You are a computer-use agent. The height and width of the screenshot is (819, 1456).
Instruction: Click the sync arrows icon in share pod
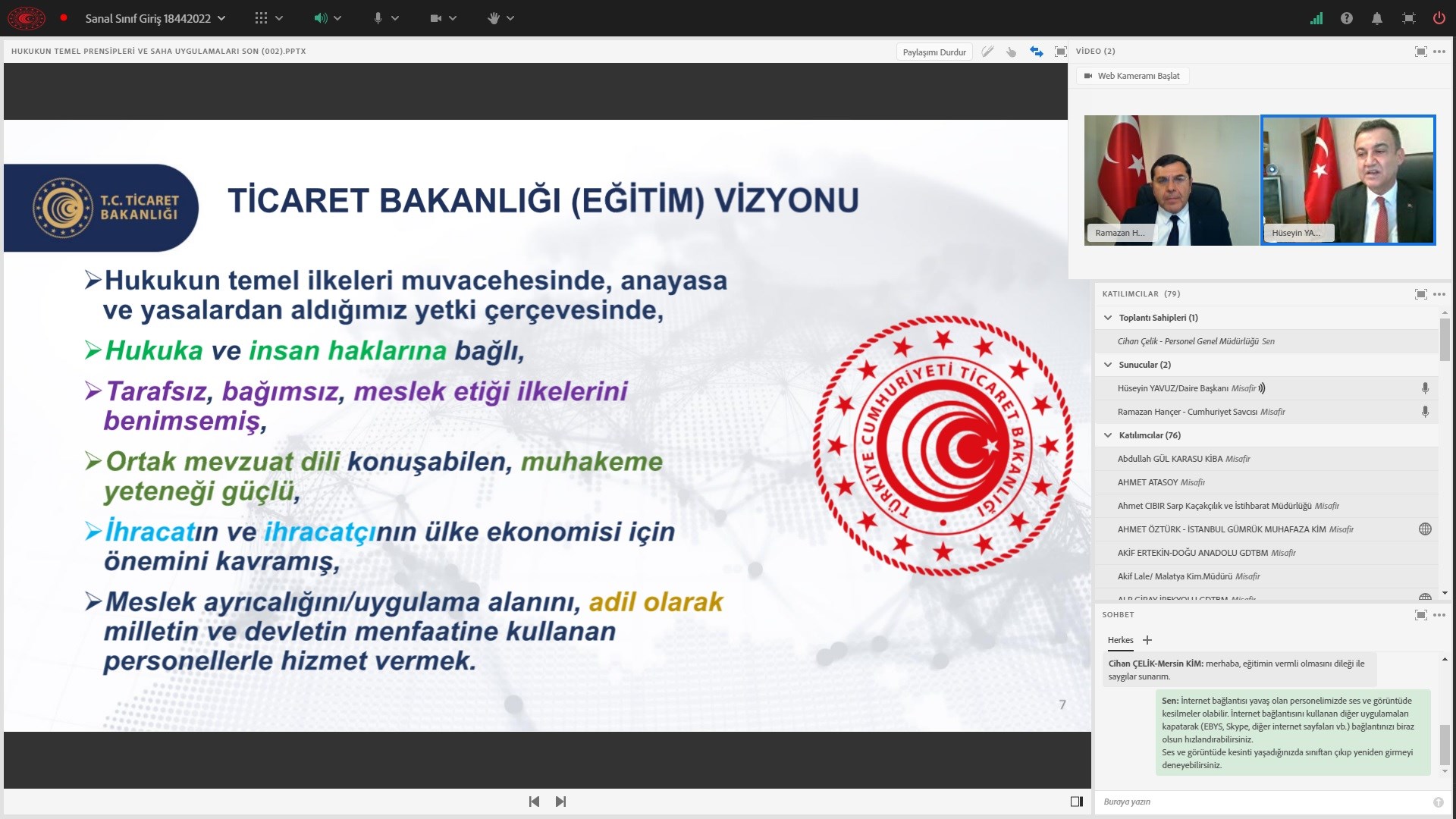click(1037, 52)
